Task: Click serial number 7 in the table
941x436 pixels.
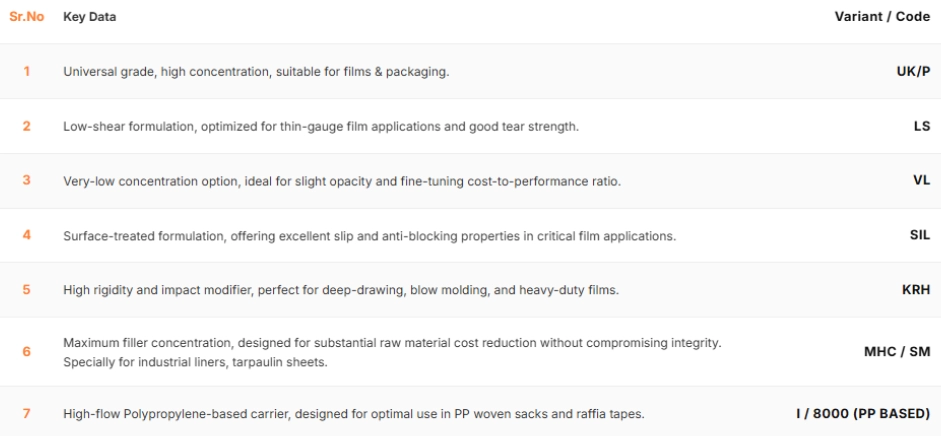Action: [27, 413]
